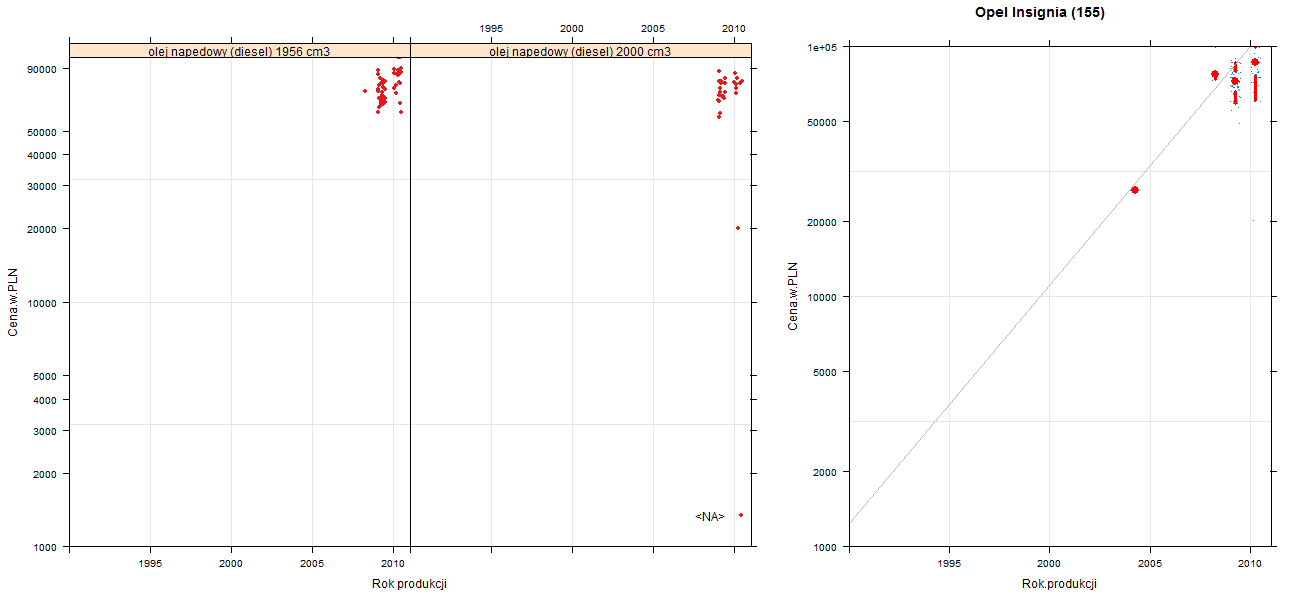Screen dimensions: 1300x600
Task: Click the 2010 year label under Opel Insignia chart
Action: [1250, 565]
